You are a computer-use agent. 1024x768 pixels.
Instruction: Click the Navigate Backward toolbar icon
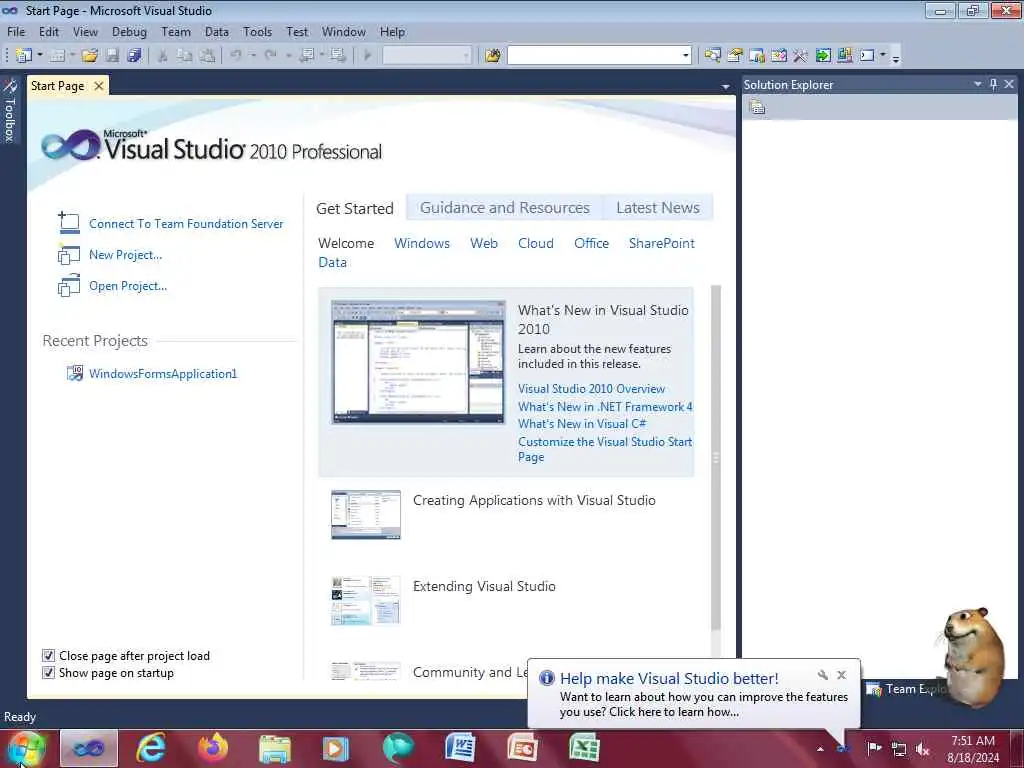306,56
